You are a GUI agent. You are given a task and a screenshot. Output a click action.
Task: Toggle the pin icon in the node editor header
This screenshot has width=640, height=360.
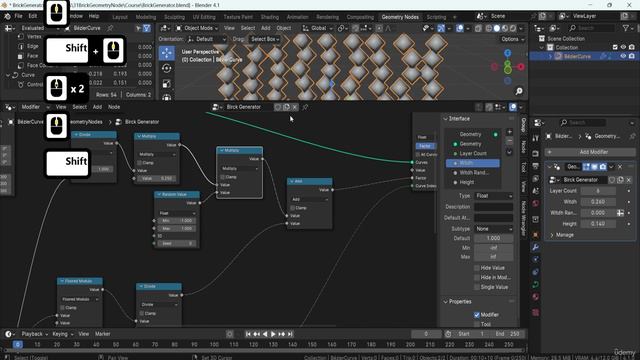tap(305, 107)
